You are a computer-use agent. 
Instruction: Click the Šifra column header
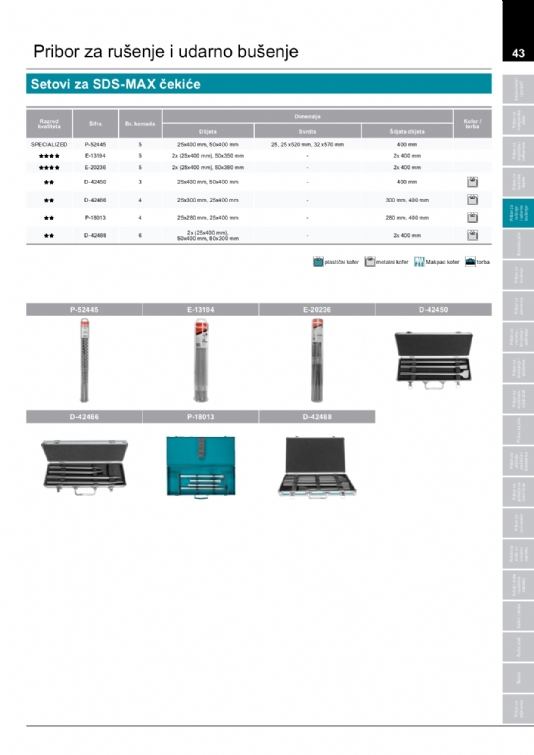(x=95, y=124)
